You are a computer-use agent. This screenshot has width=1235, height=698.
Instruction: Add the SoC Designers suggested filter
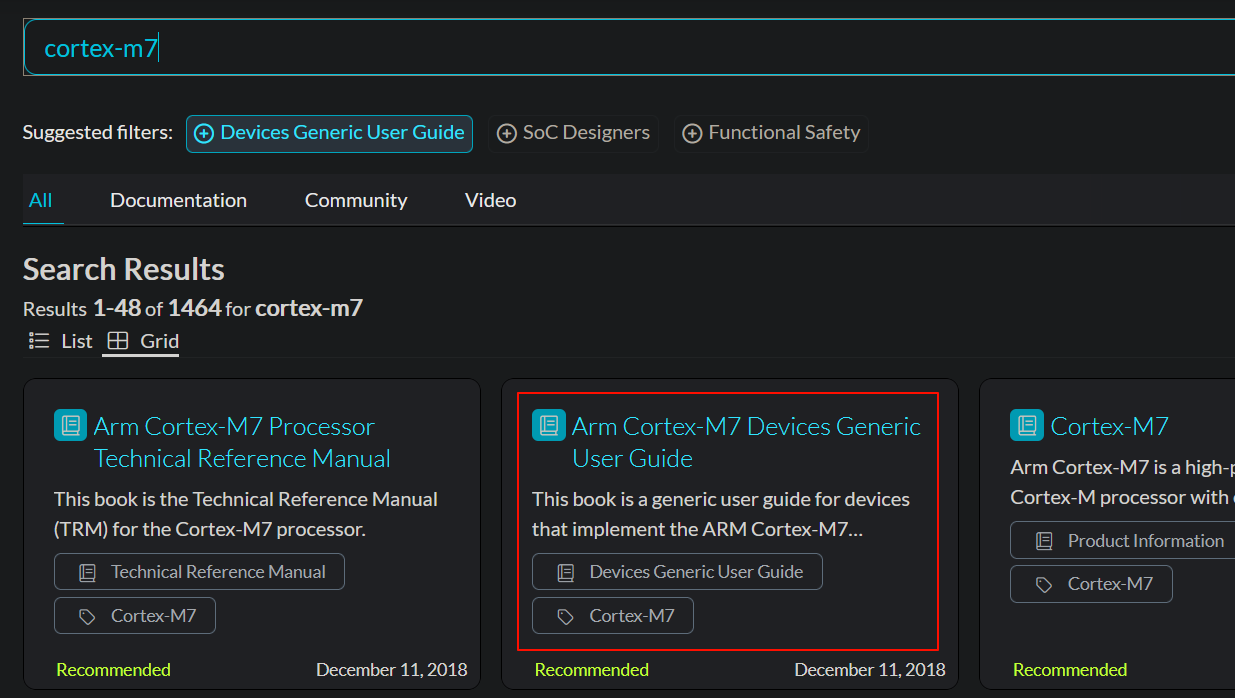[573, 133]
